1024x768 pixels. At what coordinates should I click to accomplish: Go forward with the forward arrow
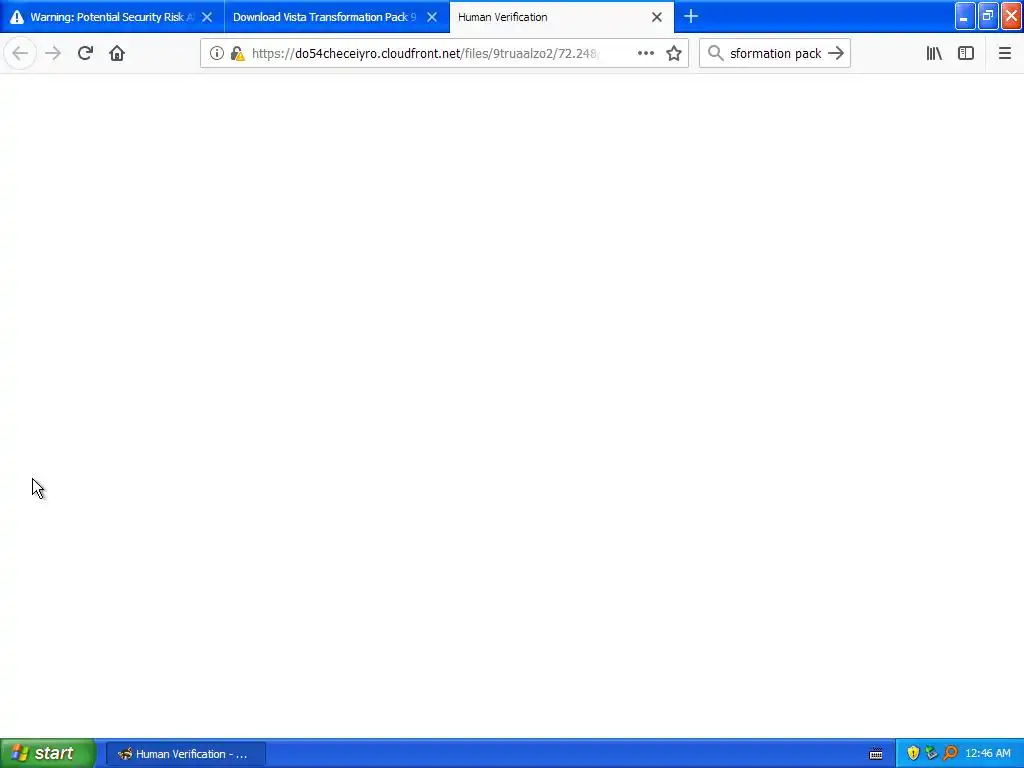point(53,53)
